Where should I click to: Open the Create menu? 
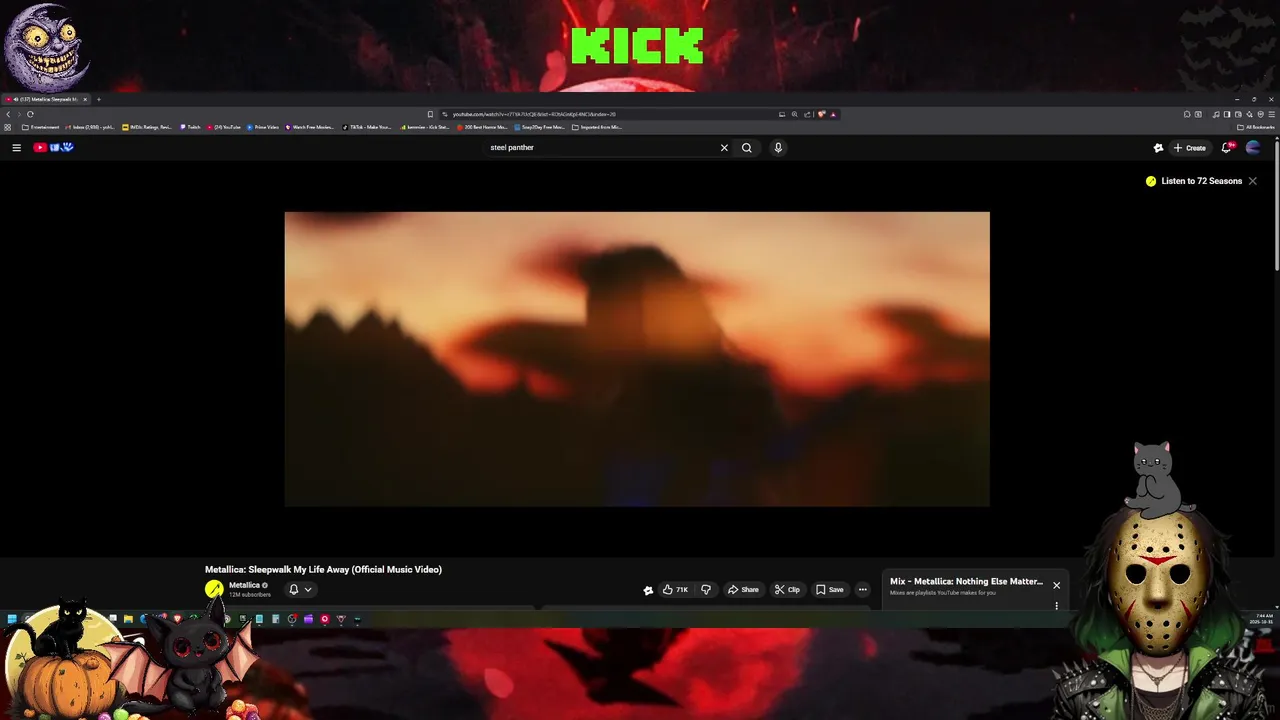pos(1190,147)
